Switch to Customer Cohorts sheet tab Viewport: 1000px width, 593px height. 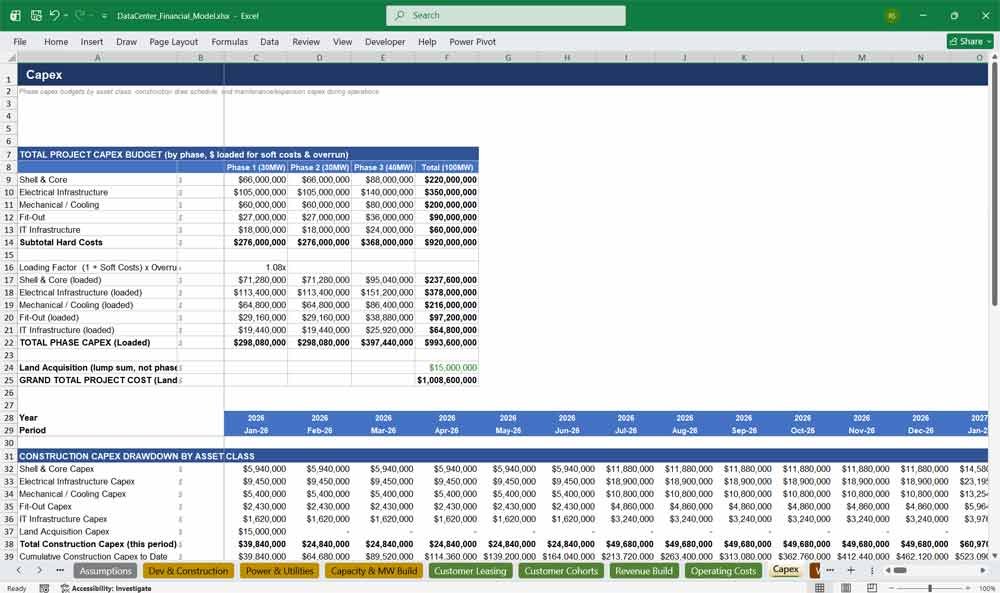[x=561, y=571]
